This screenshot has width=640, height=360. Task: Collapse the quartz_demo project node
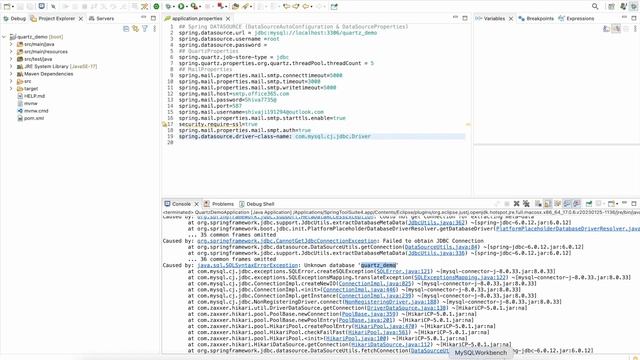[x=4, y=37]
